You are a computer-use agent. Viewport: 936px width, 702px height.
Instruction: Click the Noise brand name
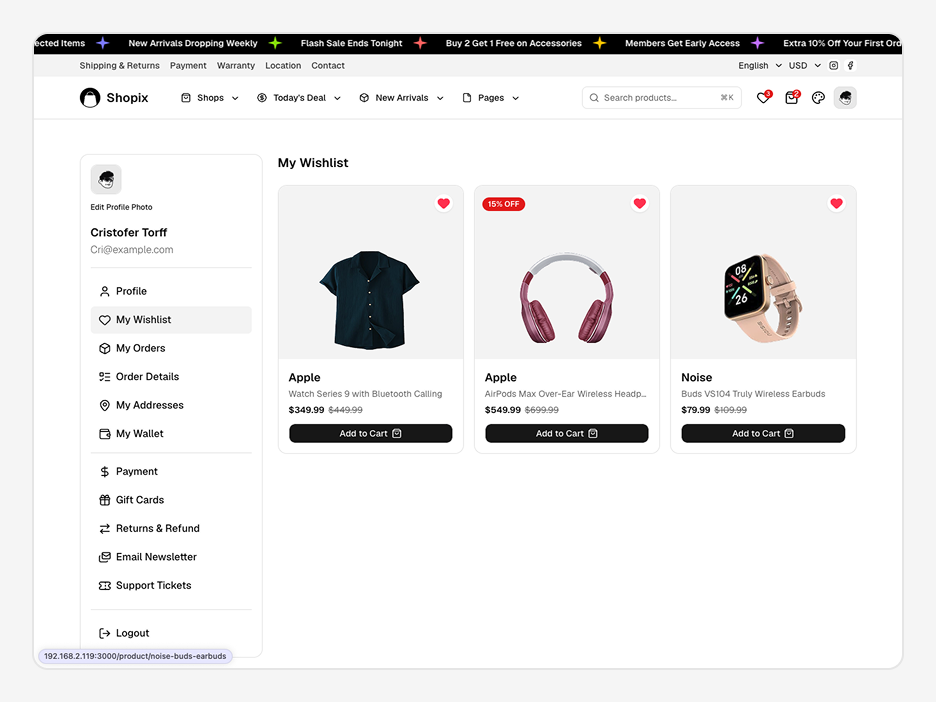point(697,377)
